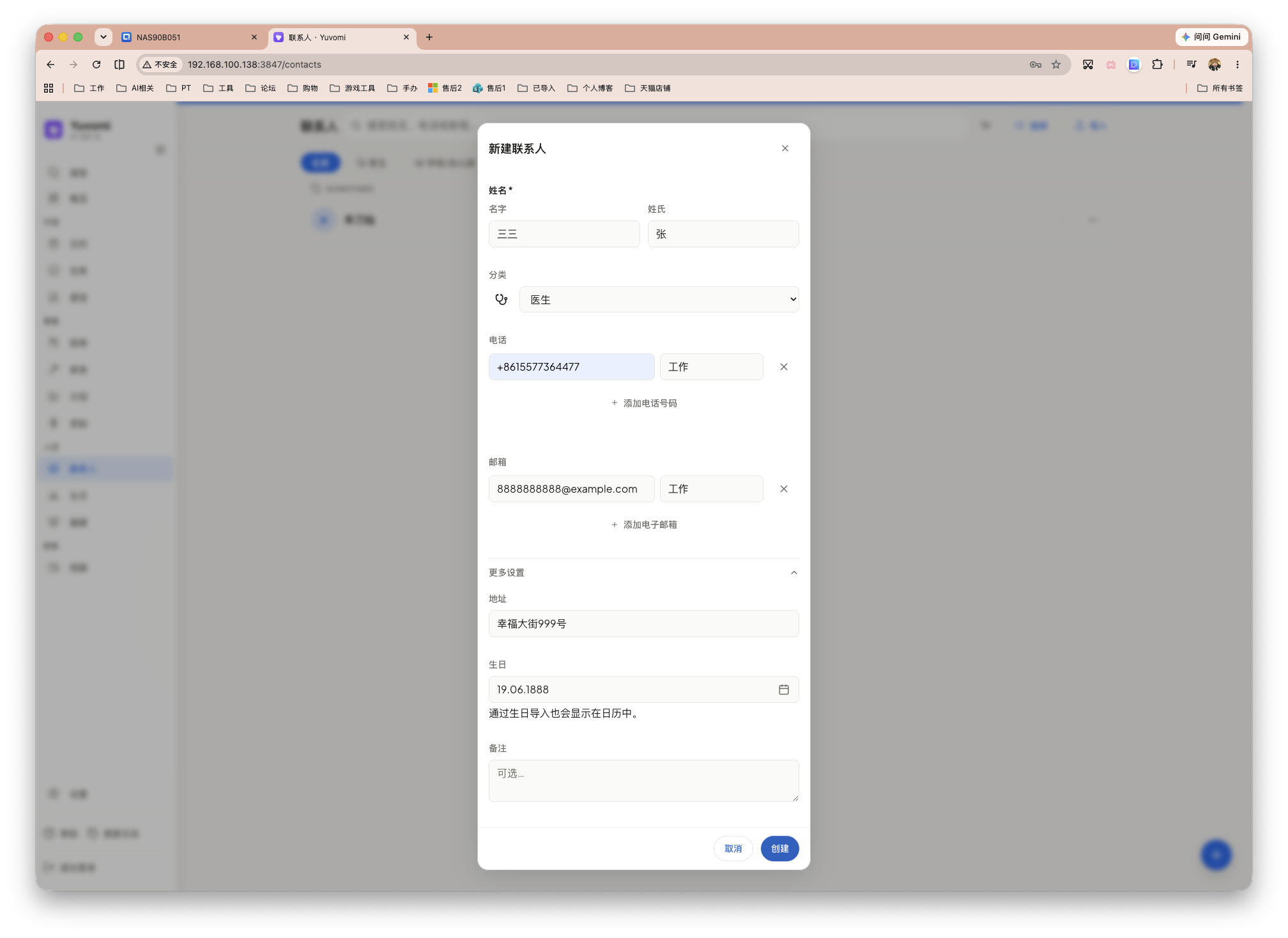
Task: Open the PT bookmark folder
Action: click(x=179, y=88)
